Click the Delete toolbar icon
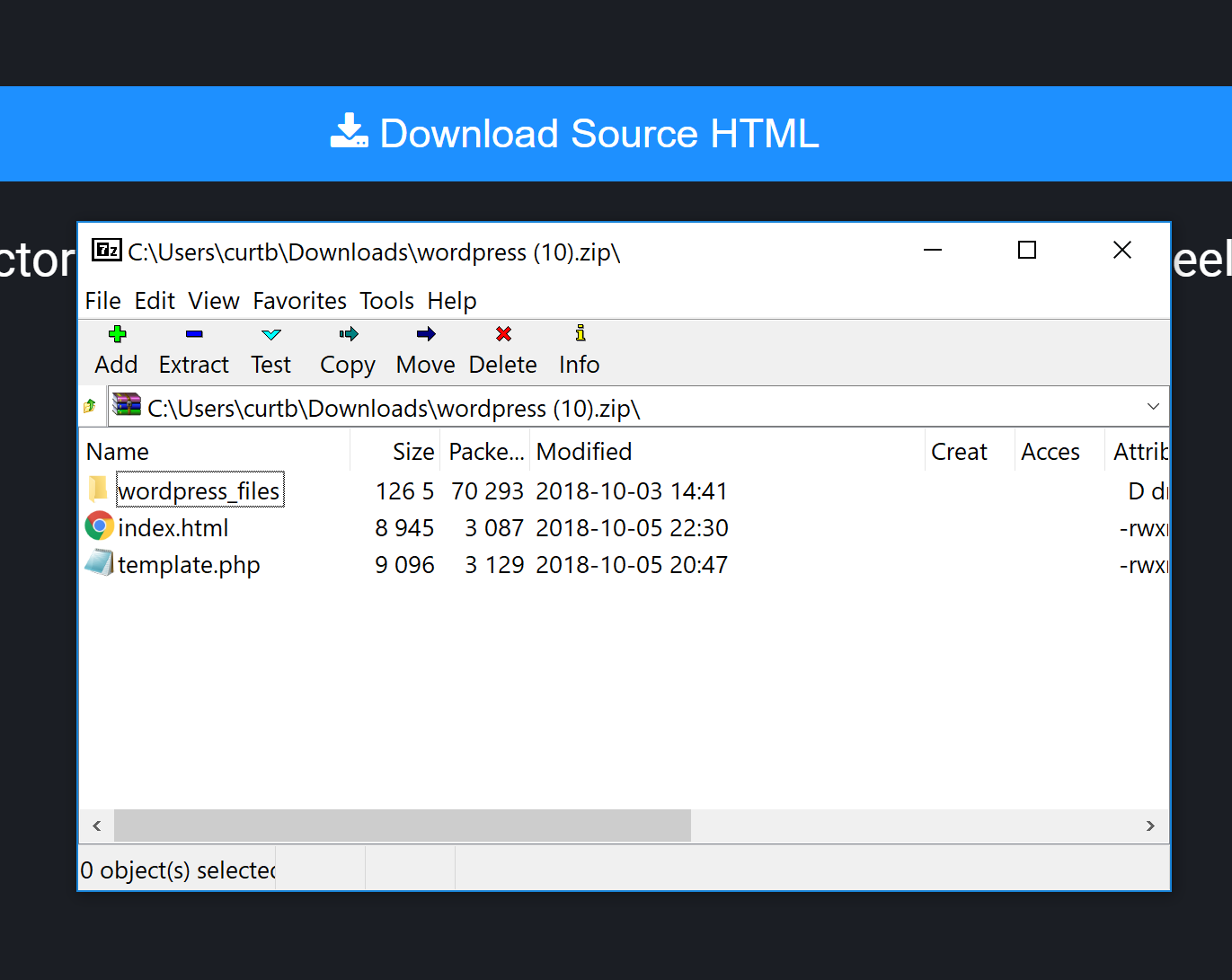Screen dimensions: 1232x980 pos(503,334)
